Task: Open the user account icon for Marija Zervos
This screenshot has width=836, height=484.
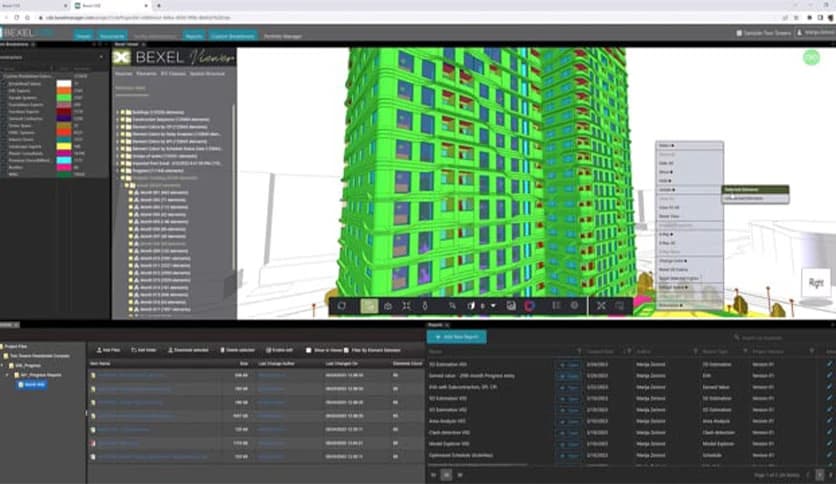Action: (800, 33)
